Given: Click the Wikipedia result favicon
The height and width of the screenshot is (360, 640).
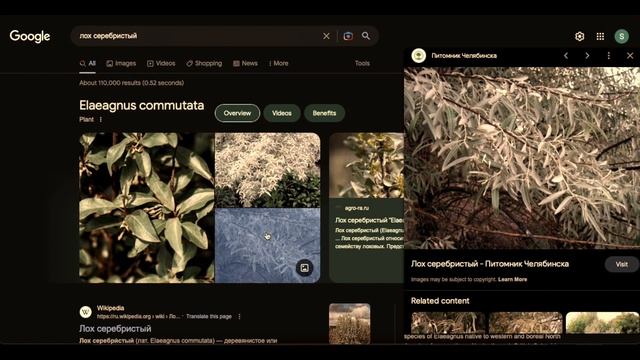Looking at the screenshot, I should pos(85,312).
